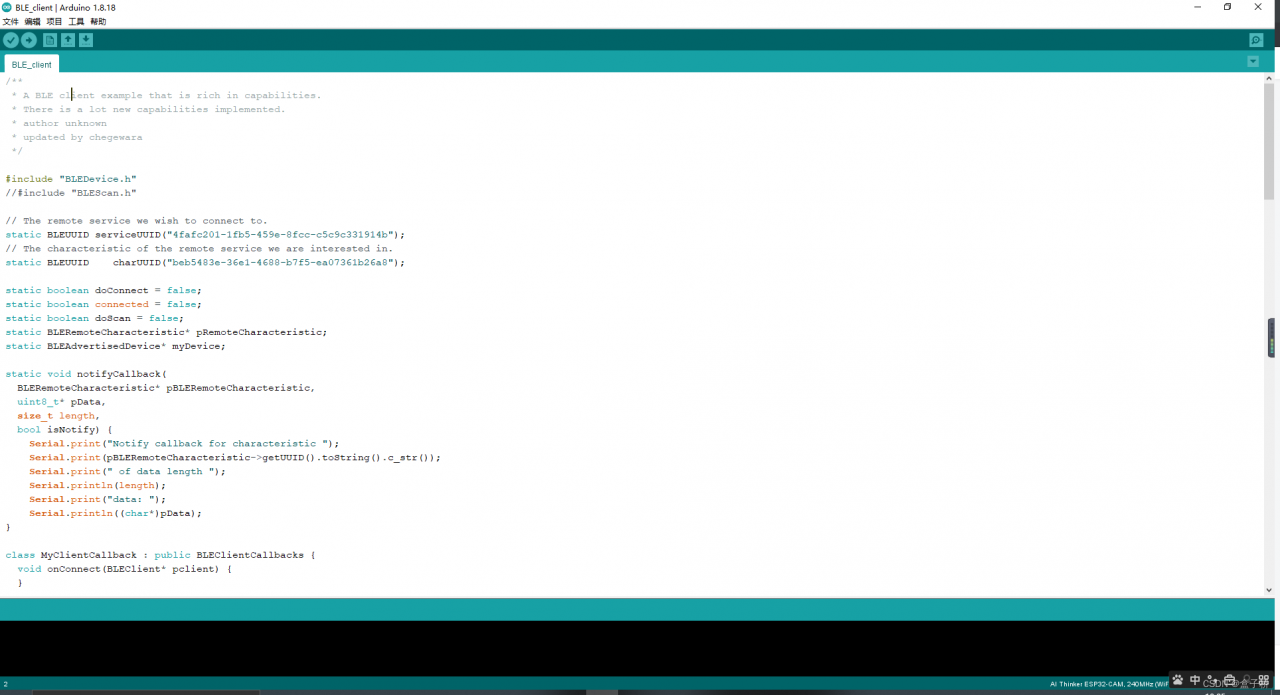Image resolution: width=1280 pixels, height=695 pixels.
Task: Click the bool isNotify) { line
Action: [65, 430]
